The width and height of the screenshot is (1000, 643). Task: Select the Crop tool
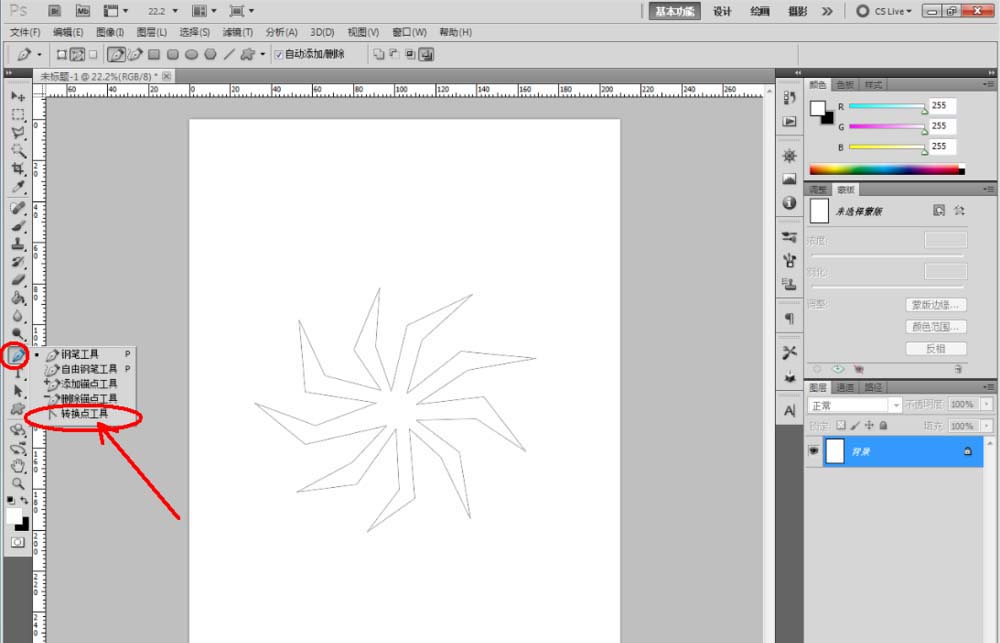point(18,169)
